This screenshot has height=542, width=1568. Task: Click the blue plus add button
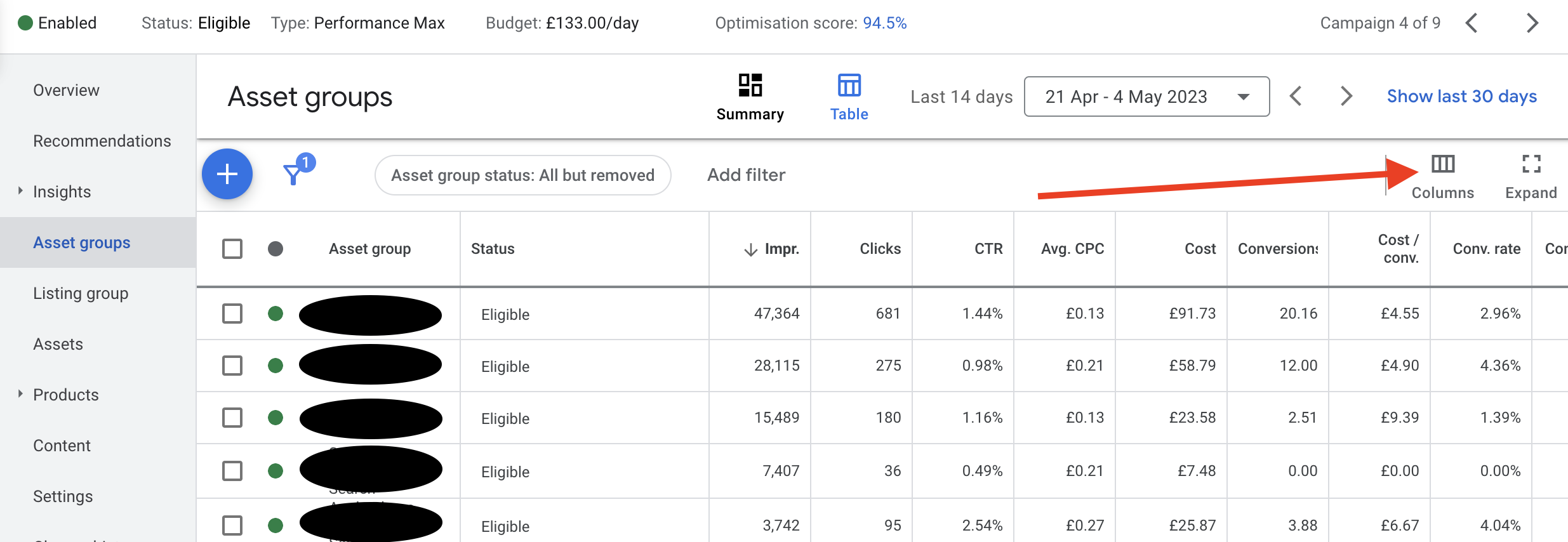click(x=227, y=174)
